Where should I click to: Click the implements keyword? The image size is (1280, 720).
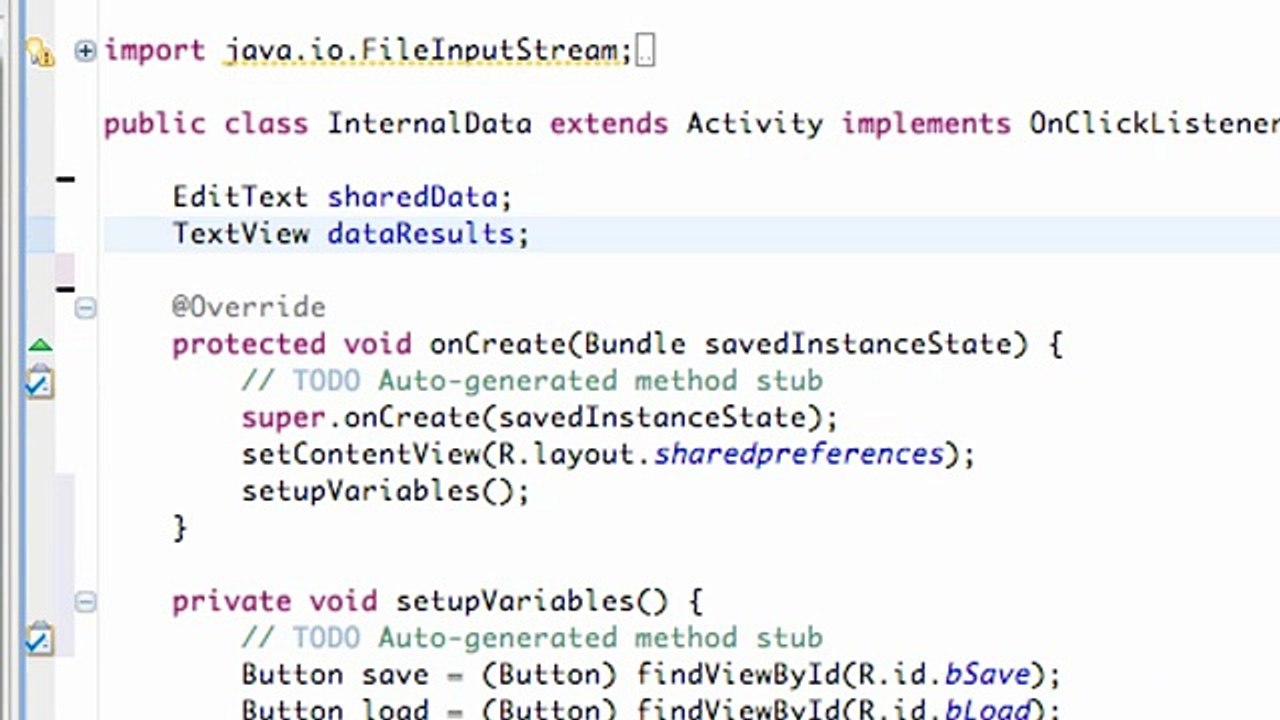(x=925, y=124)
